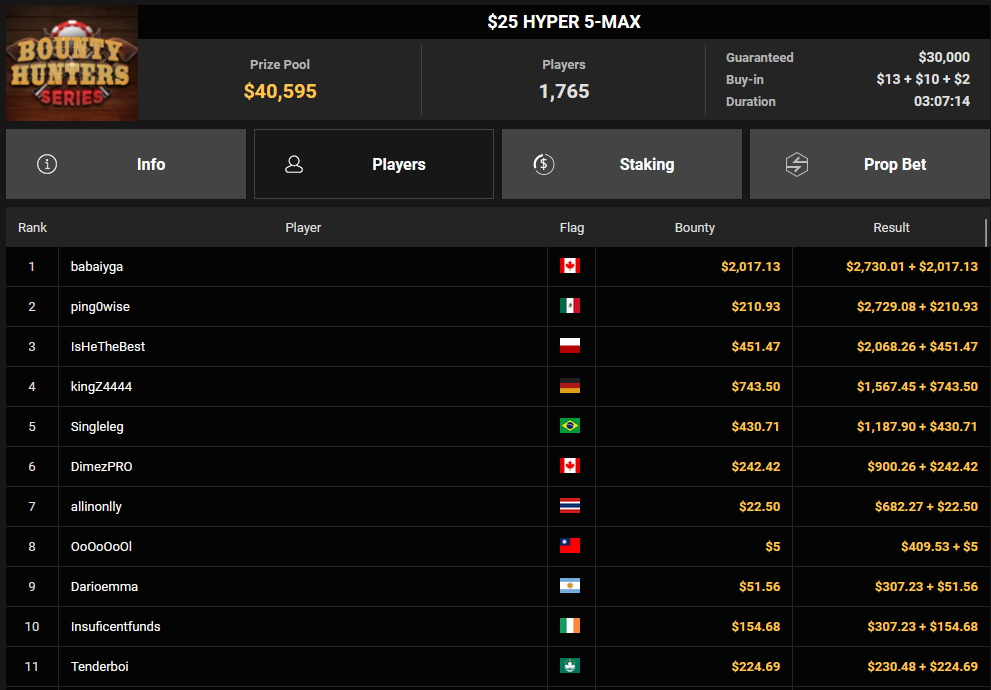Viewport: 991px width, 690px height.
Task: Sort by the Rank column header
Action: pyautogui.click(x=32, y=227)
